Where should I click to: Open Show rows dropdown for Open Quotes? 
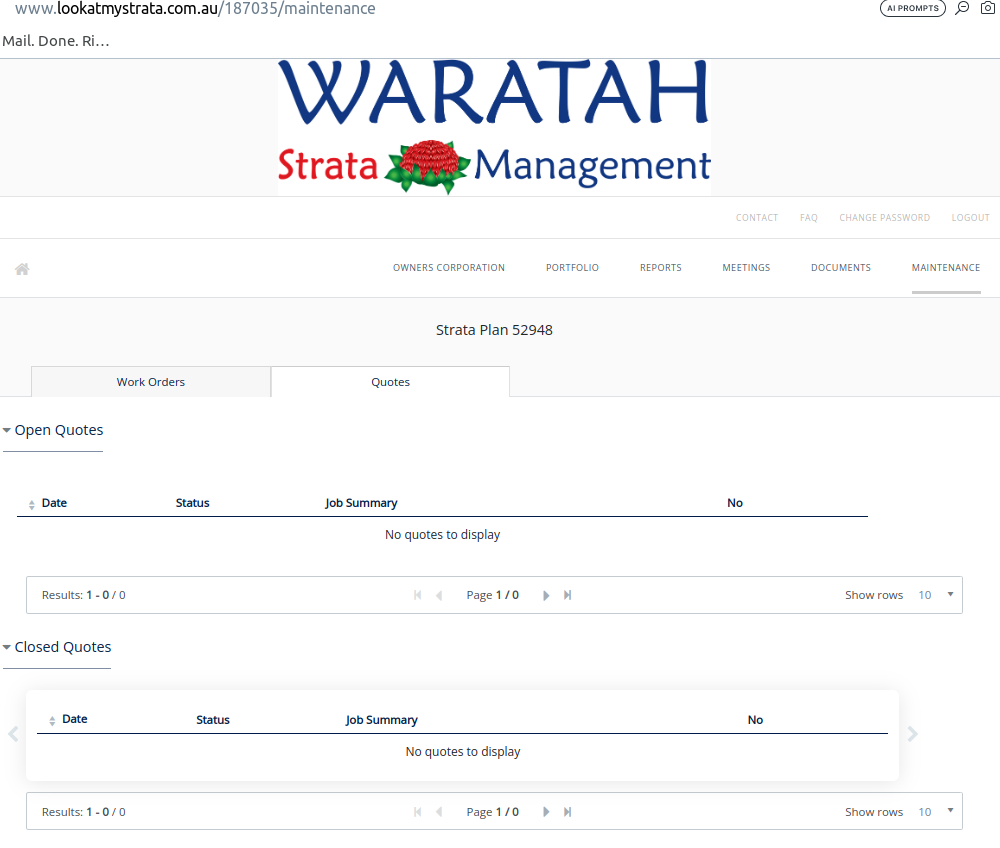[x=937, y=595]
